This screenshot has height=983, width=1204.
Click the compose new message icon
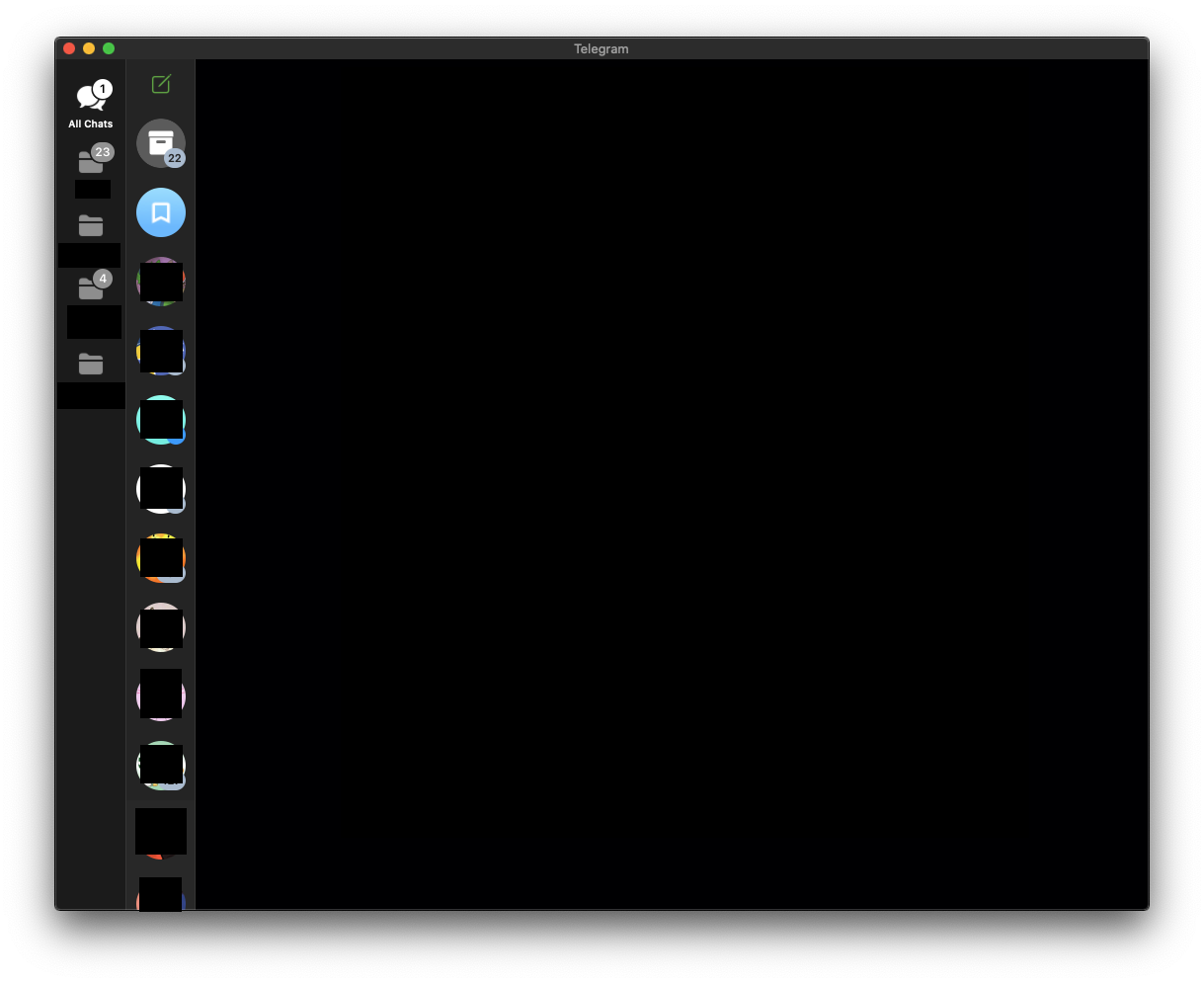(161, 84)
